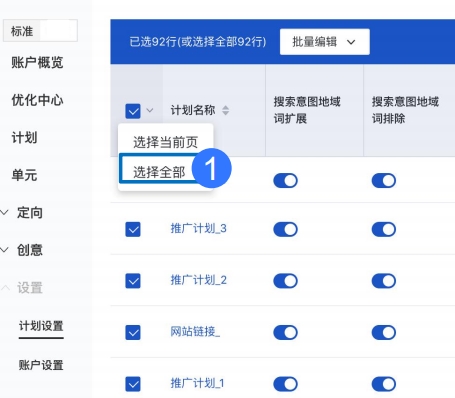Uncheck the header select-all checkbox
The height and width of the screenshot is (398, 455).
pos(133,111)
